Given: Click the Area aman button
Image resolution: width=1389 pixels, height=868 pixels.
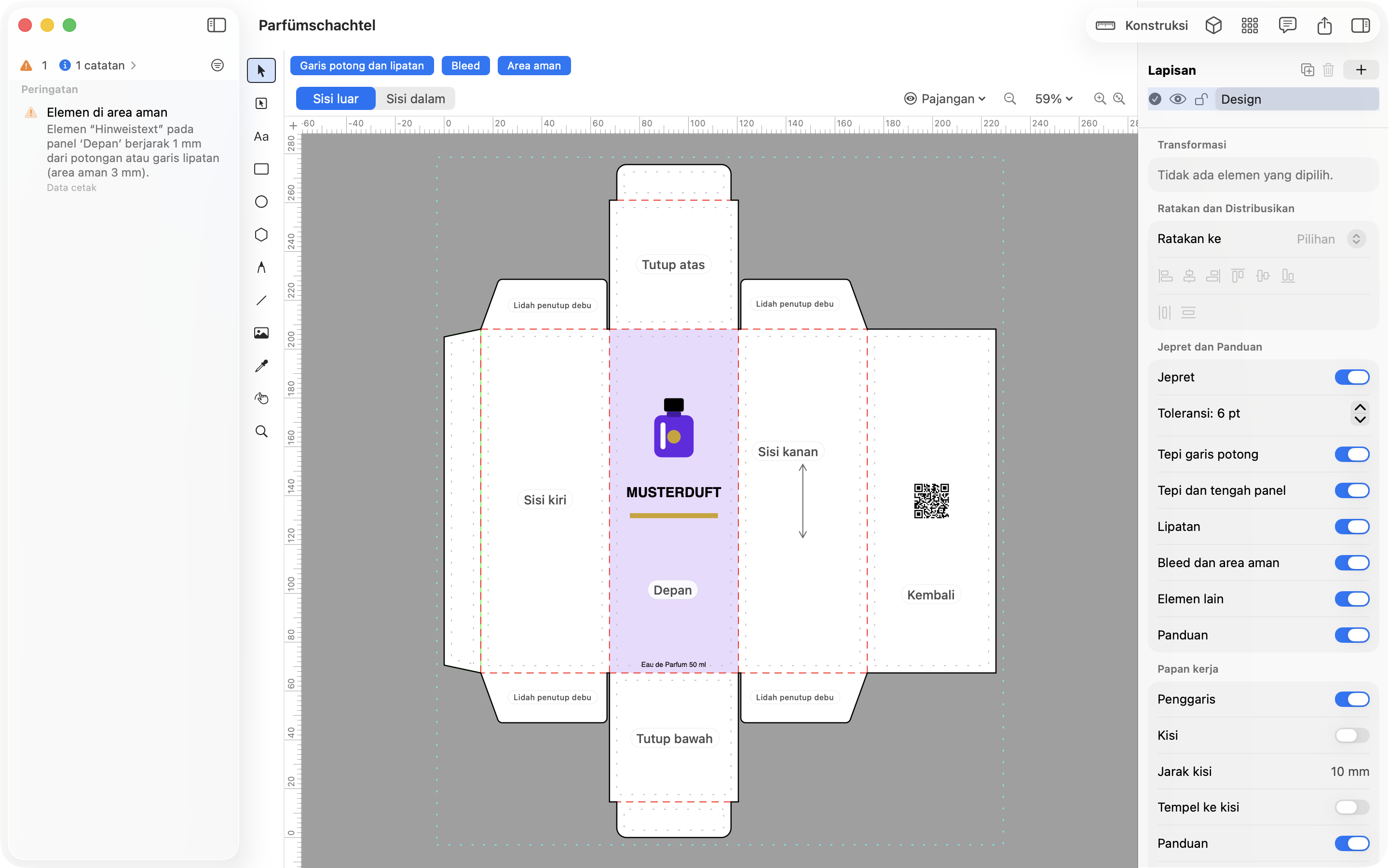Looking at the screenshot, I should 534,66.
